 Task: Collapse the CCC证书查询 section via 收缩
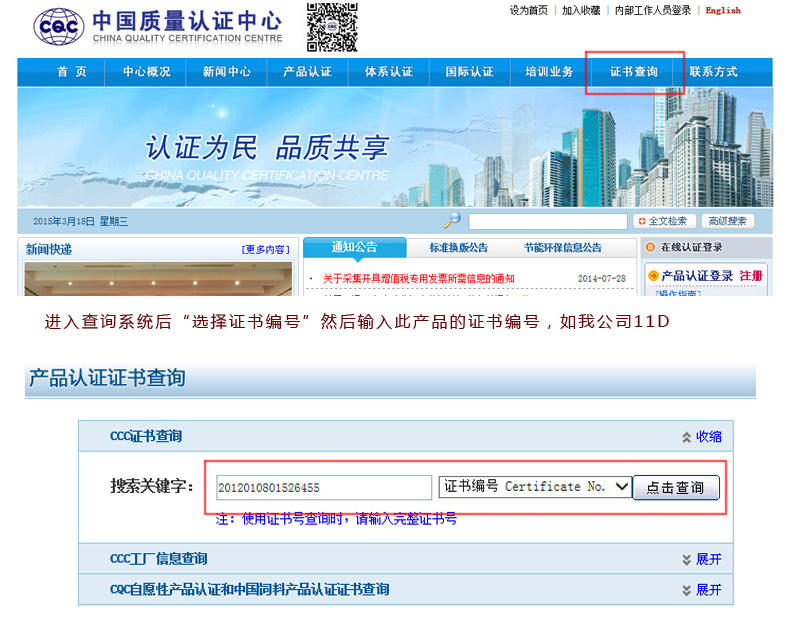701,437
